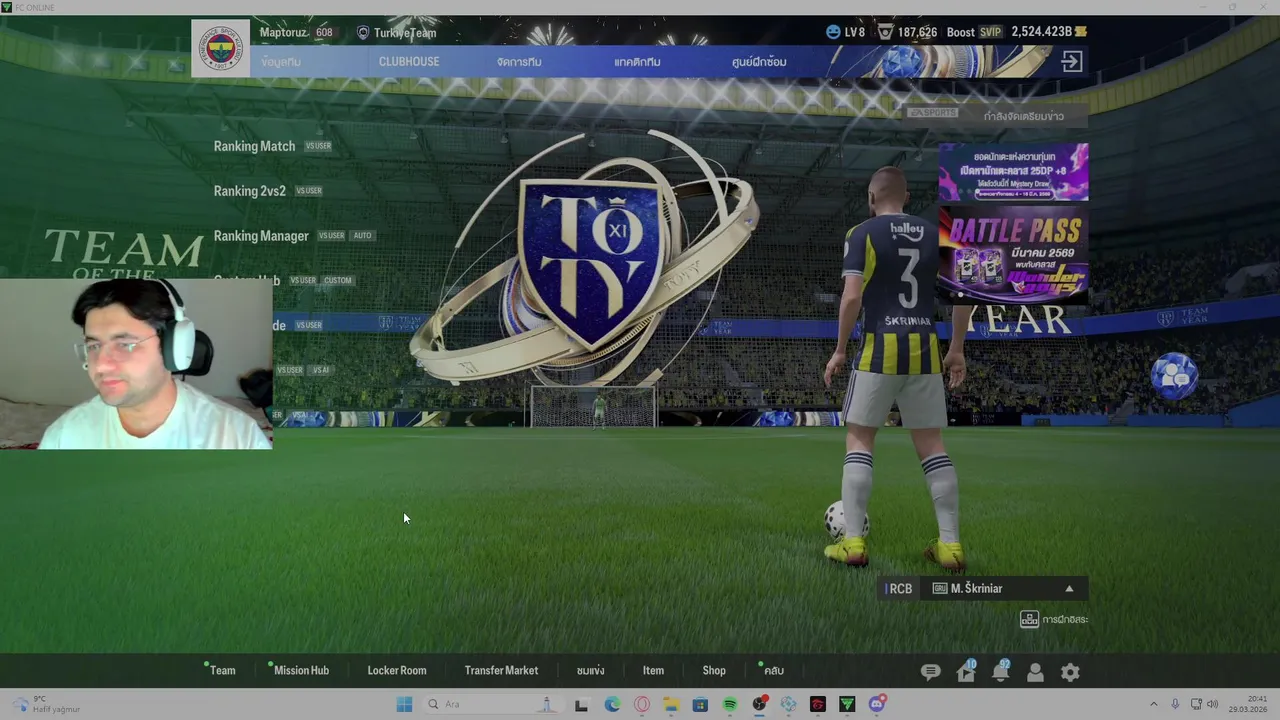Click the LV8 level face icon
1280x720 pixels.
click(x=833, y=32)
